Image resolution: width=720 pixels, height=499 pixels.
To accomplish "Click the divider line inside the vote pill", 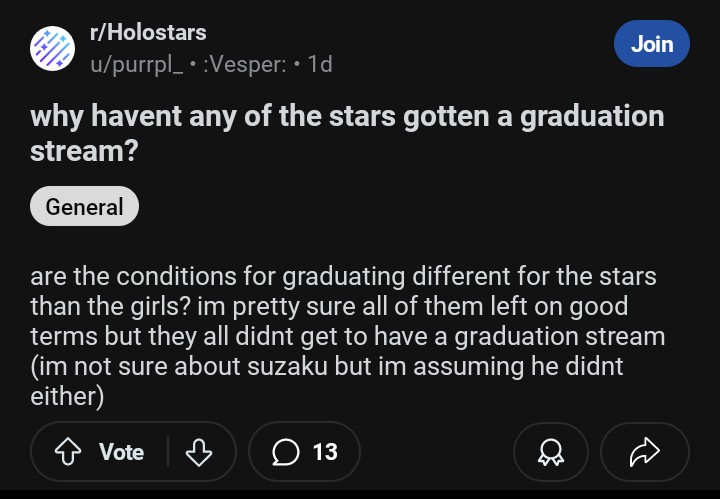I will tap(167, 452).
